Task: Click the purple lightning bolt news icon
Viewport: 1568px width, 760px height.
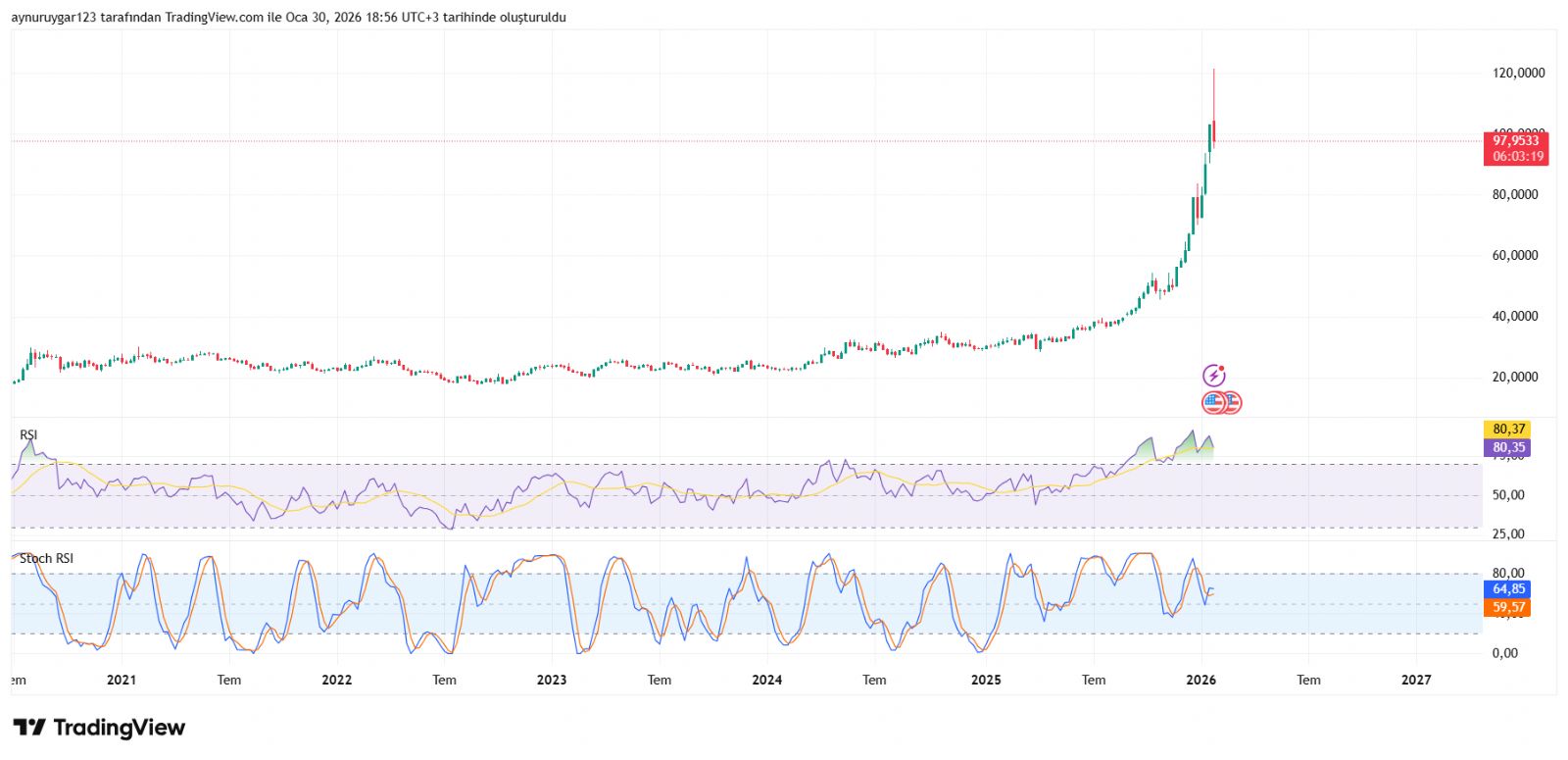Action: coord(1214,376)
